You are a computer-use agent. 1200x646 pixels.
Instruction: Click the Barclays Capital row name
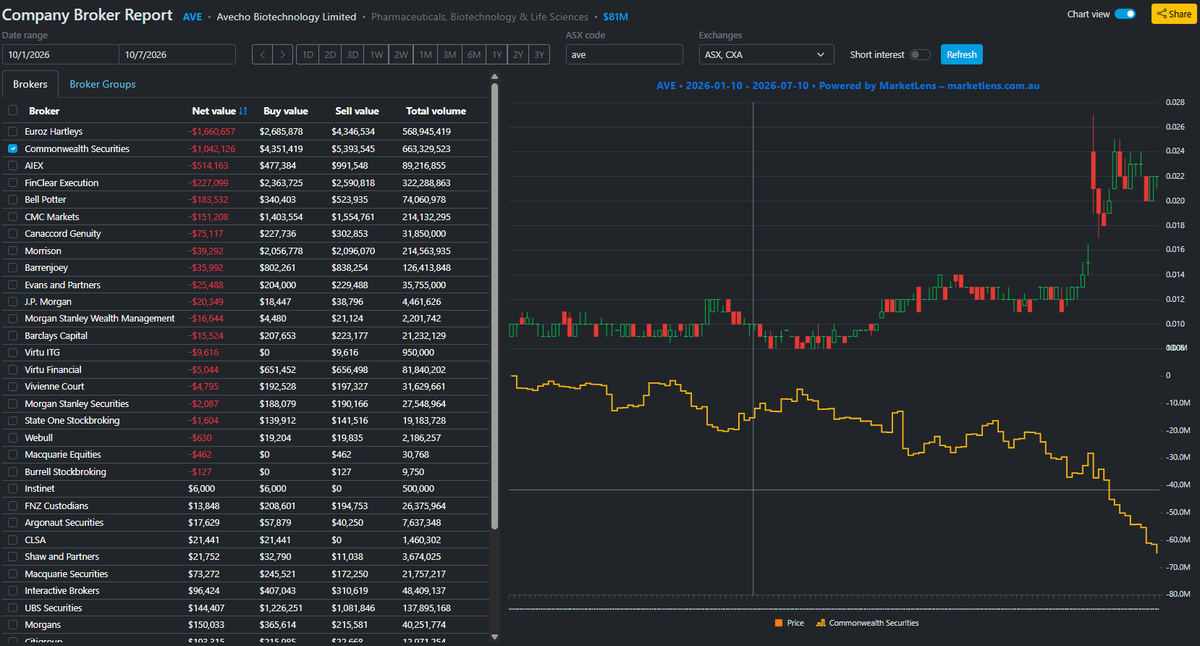tap(56, 336)
